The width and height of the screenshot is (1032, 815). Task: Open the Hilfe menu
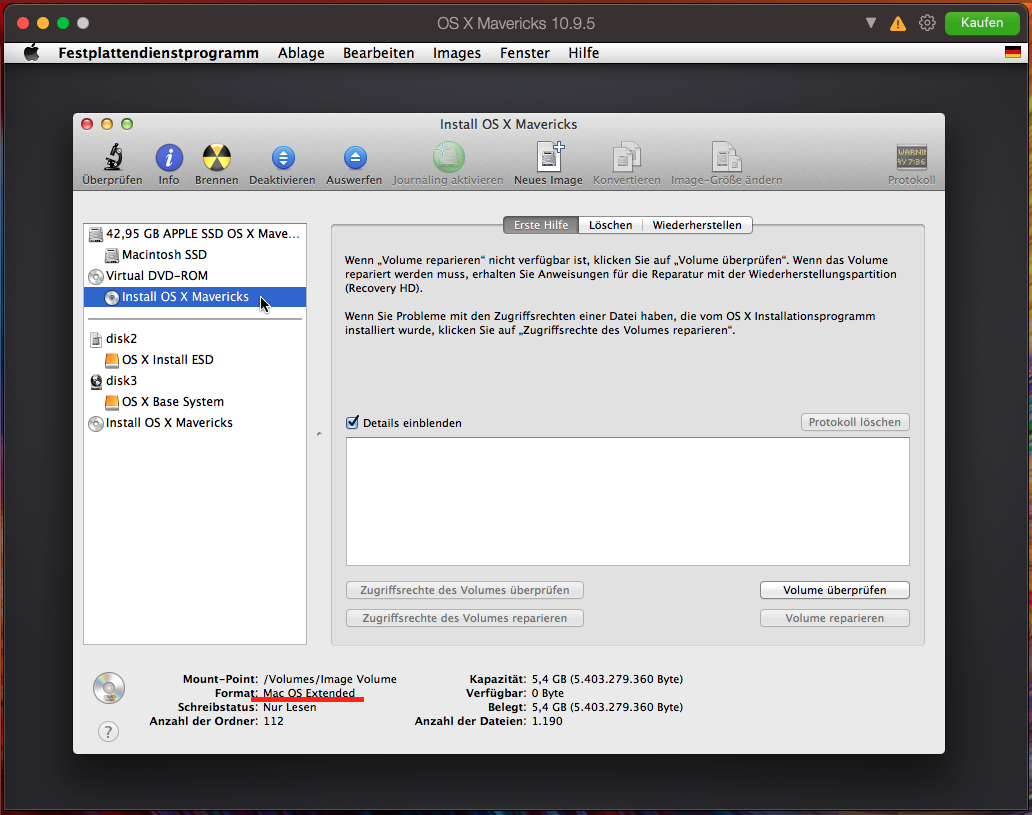click(584, 53)
